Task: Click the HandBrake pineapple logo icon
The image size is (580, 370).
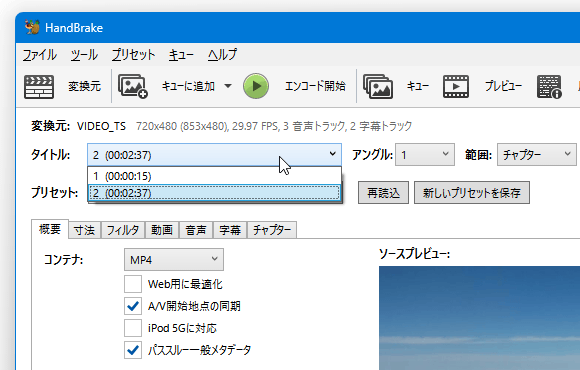Action: point(33,27)
